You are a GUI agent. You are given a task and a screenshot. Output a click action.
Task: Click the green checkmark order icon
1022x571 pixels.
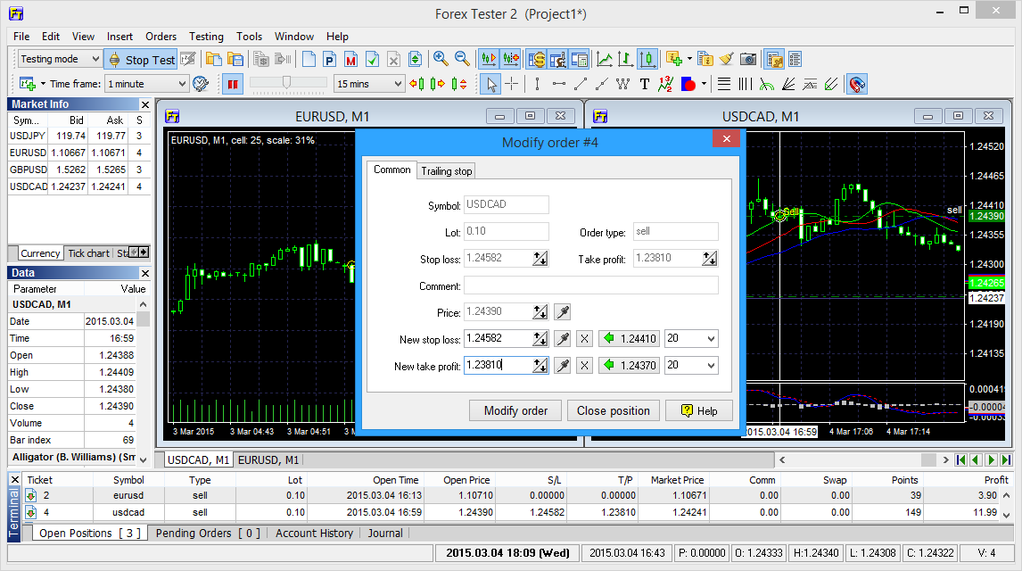[372, 60]
